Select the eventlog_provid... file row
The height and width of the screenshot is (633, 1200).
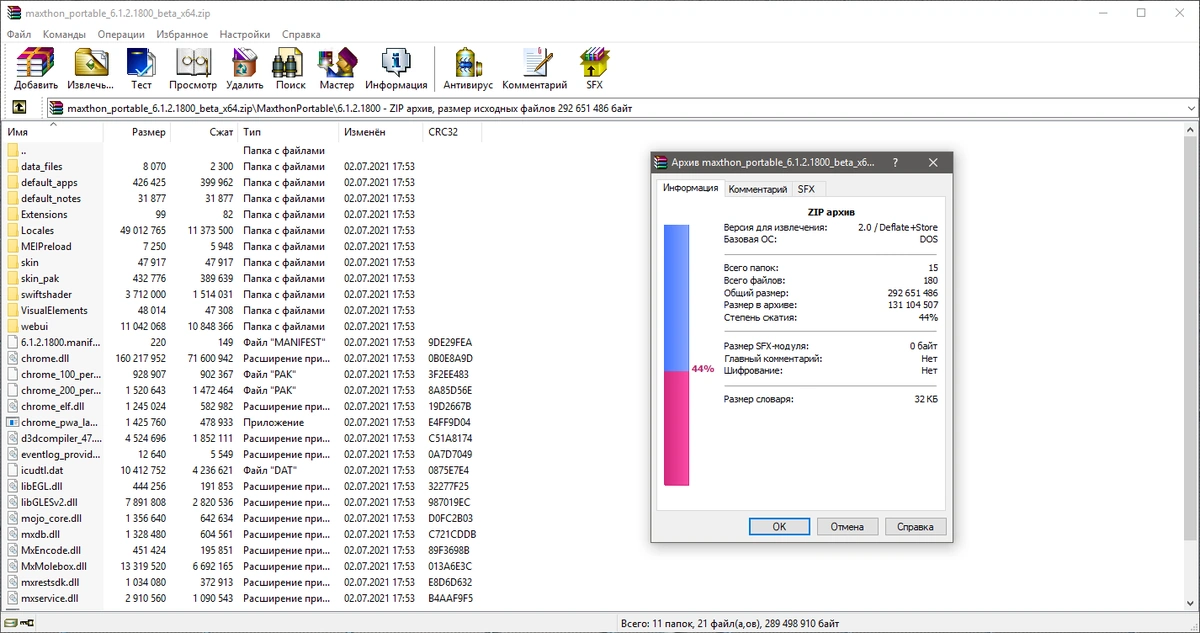coord(242,455)
